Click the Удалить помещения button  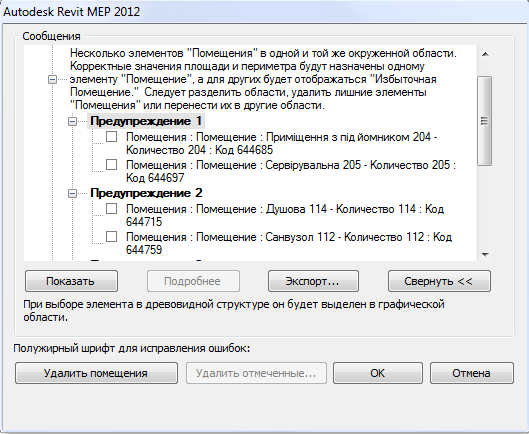pyautogui.click(x=96, y=373)
